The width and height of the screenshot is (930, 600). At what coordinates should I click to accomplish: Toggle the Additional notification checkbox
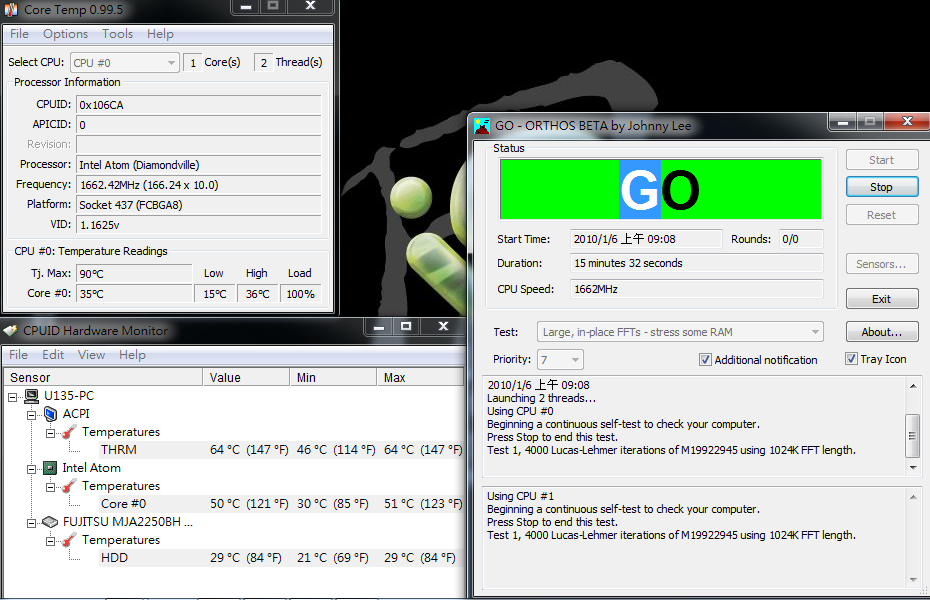(705, 360)
